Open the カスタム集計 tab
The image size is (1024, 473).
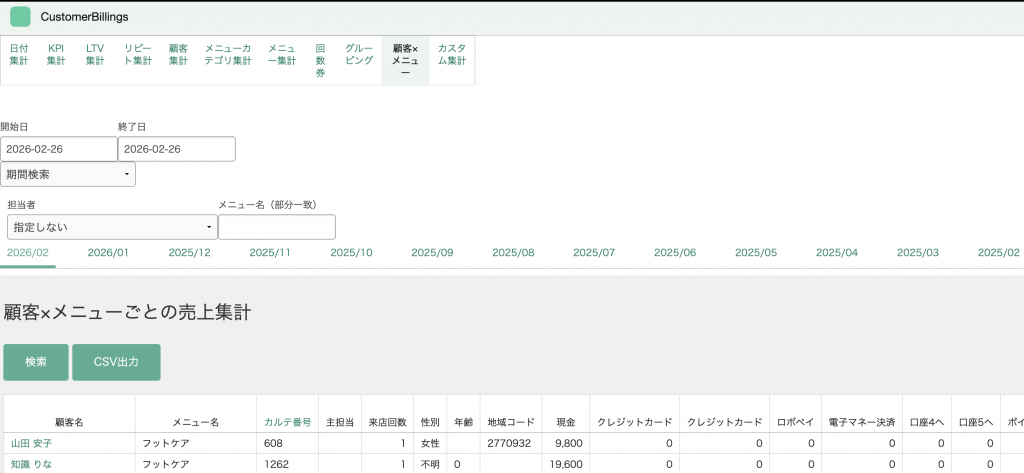452,54
